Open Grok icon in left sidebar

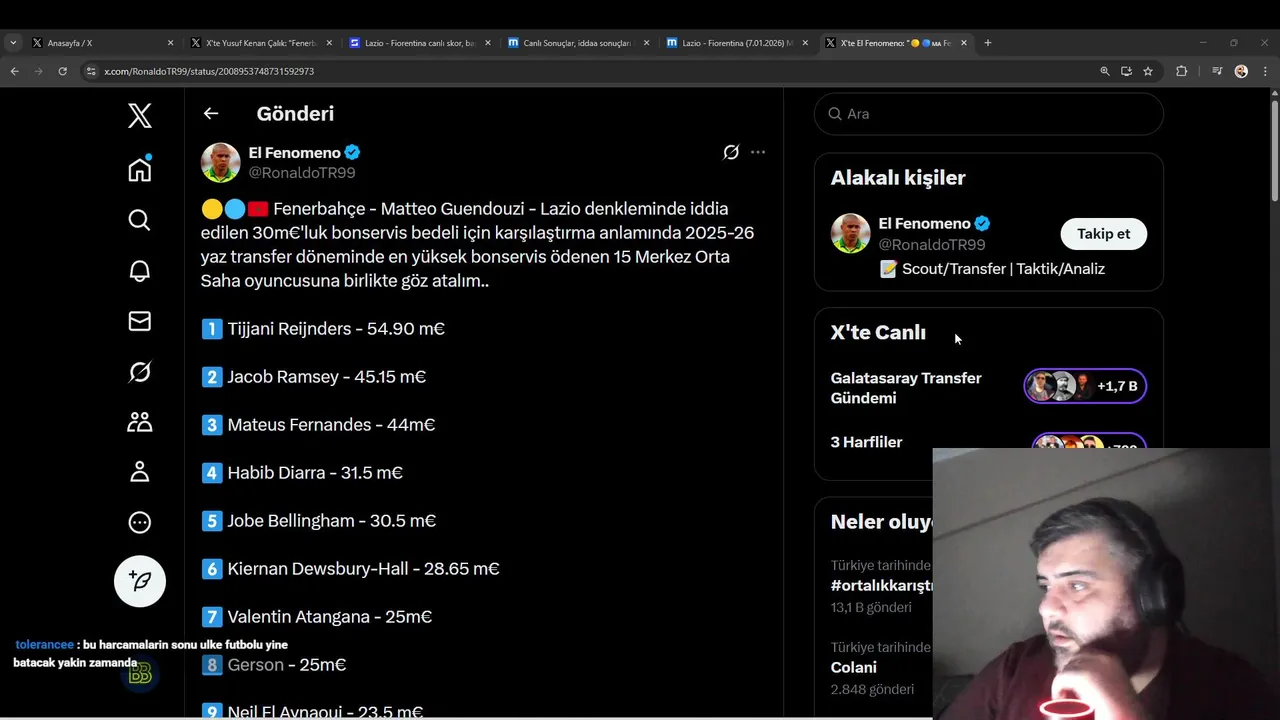(140, 372)
